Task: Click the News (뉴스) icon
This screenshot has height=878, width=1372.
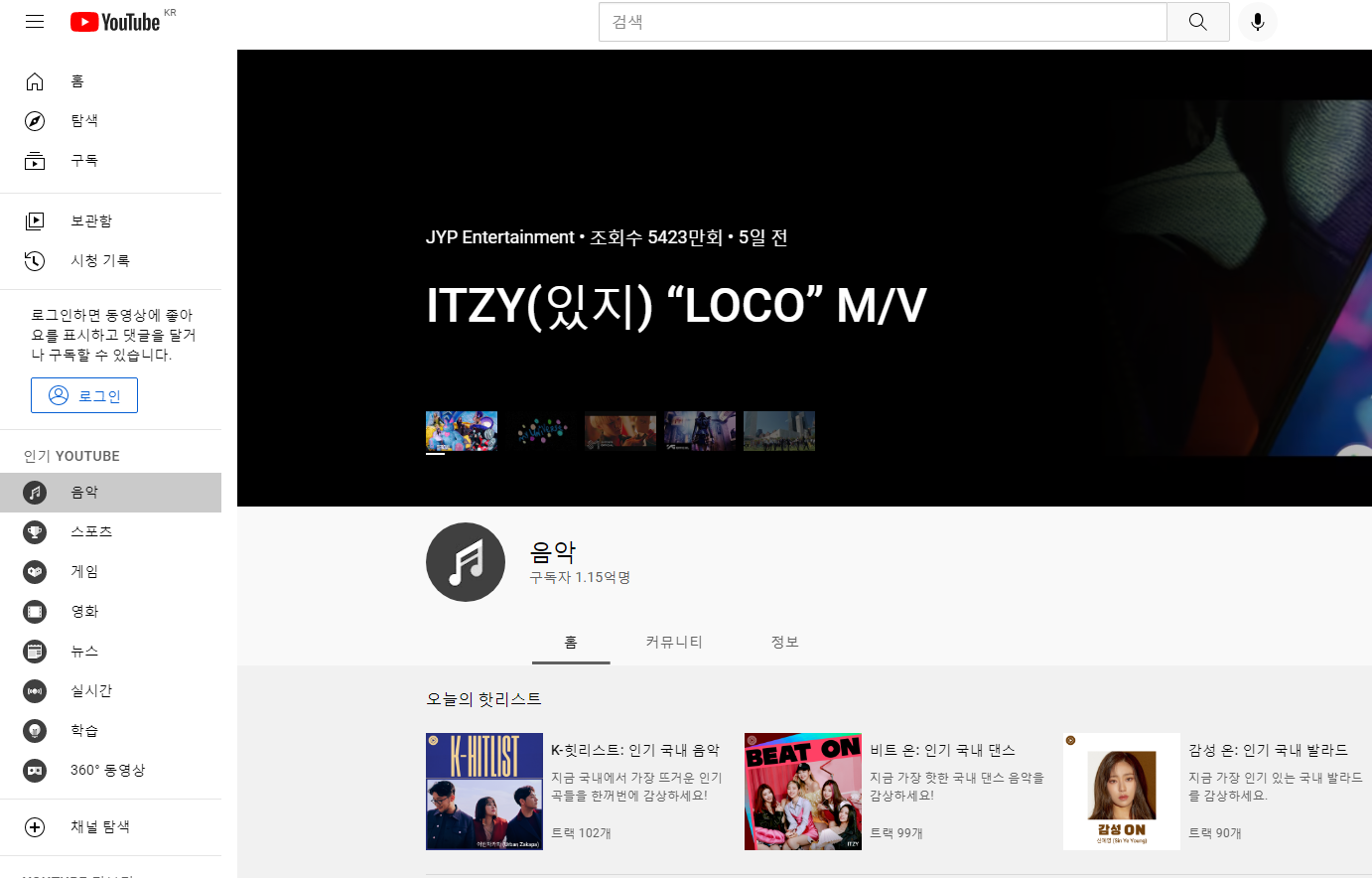Action: tap(35, 652)
